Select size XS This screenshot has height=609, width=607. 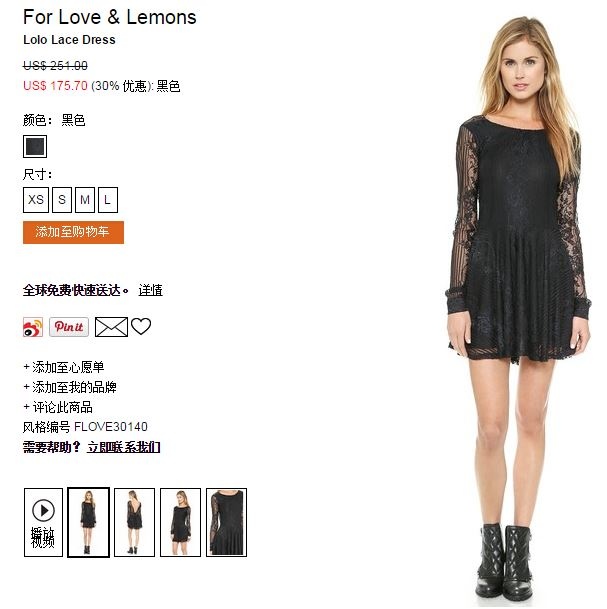pos(36,200)
